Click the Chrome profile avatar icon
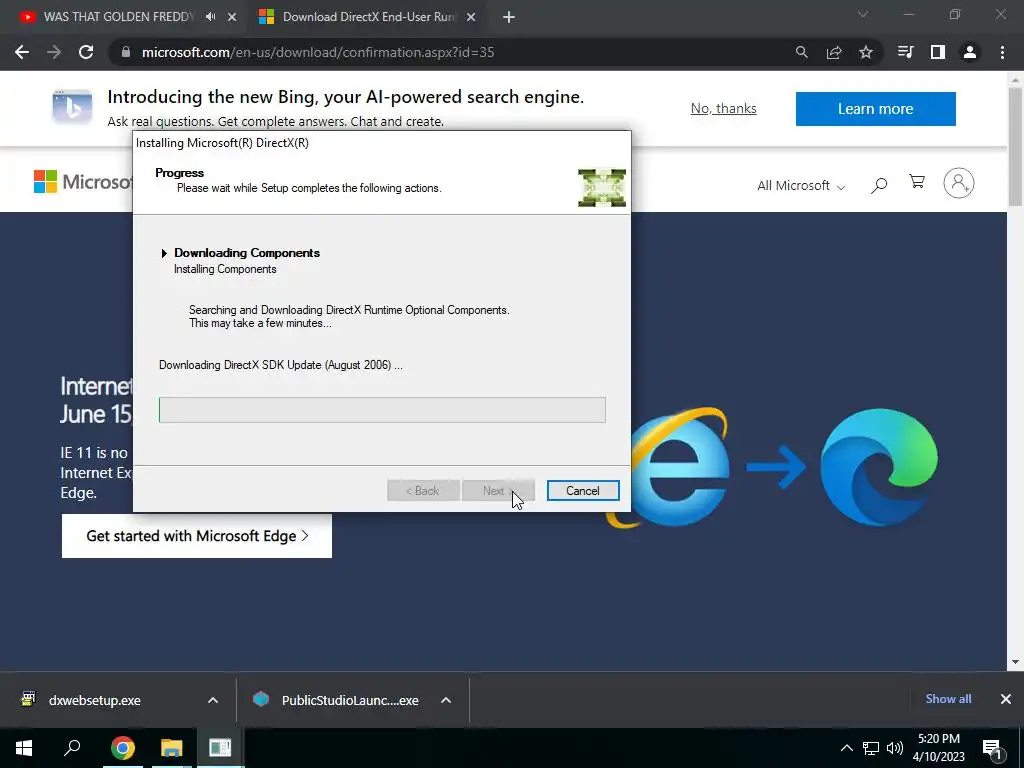Screen dimensions: 1024x768 (x=970, y=52)
